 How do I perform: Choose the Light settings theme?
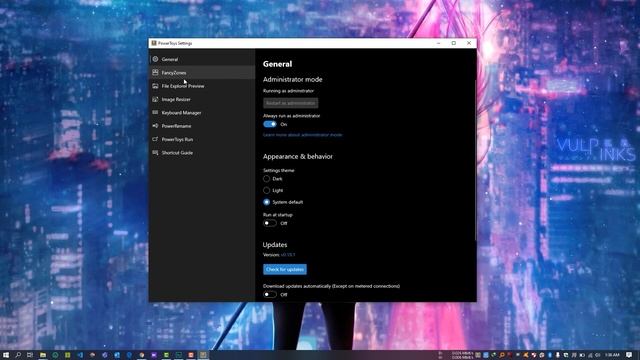coord(267,190)
